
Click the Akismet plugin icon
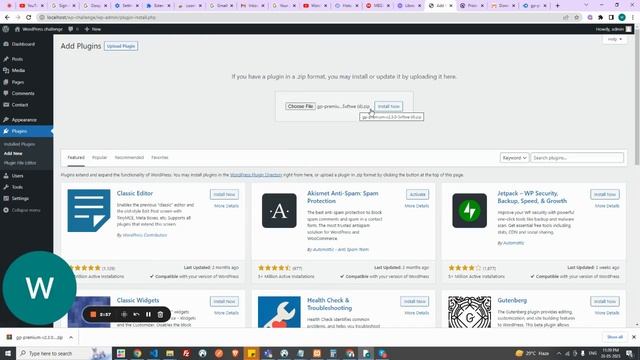click(x=279, y=211)
